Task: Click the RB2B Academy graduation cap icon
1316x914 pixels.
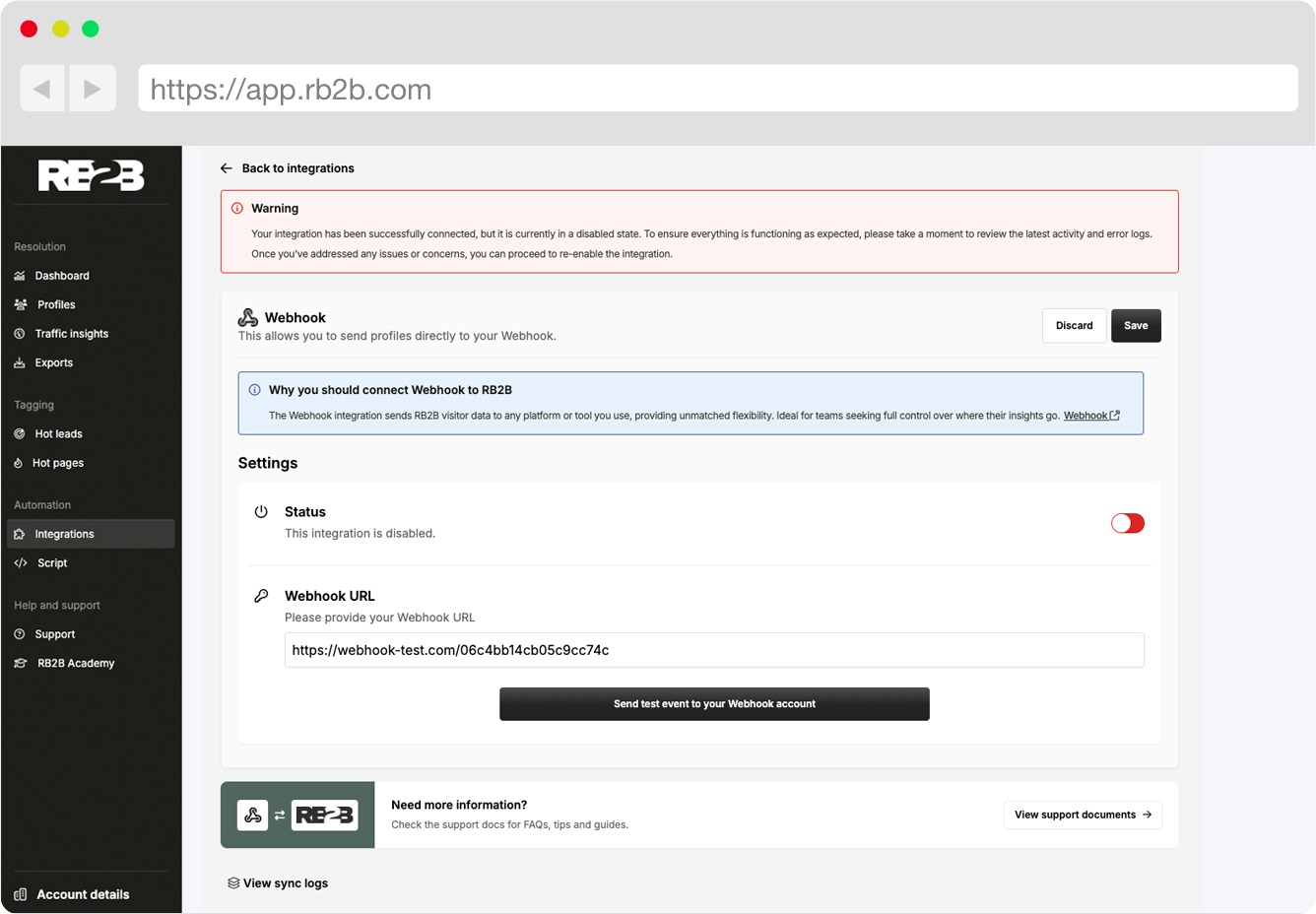Action: point(21,663)
